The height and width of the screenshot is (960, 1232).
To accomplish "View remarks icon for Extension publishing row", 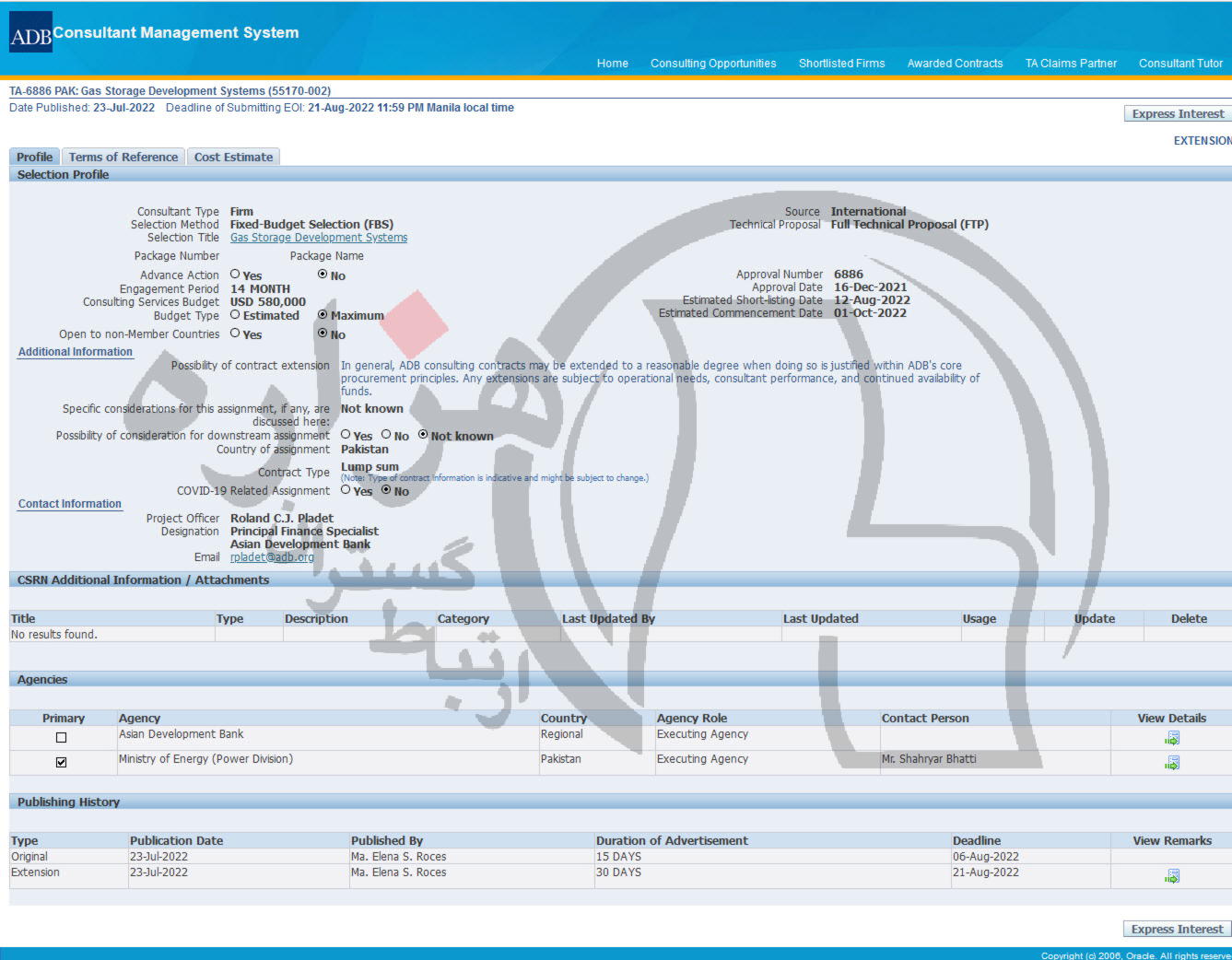I will click(1172, 876).
